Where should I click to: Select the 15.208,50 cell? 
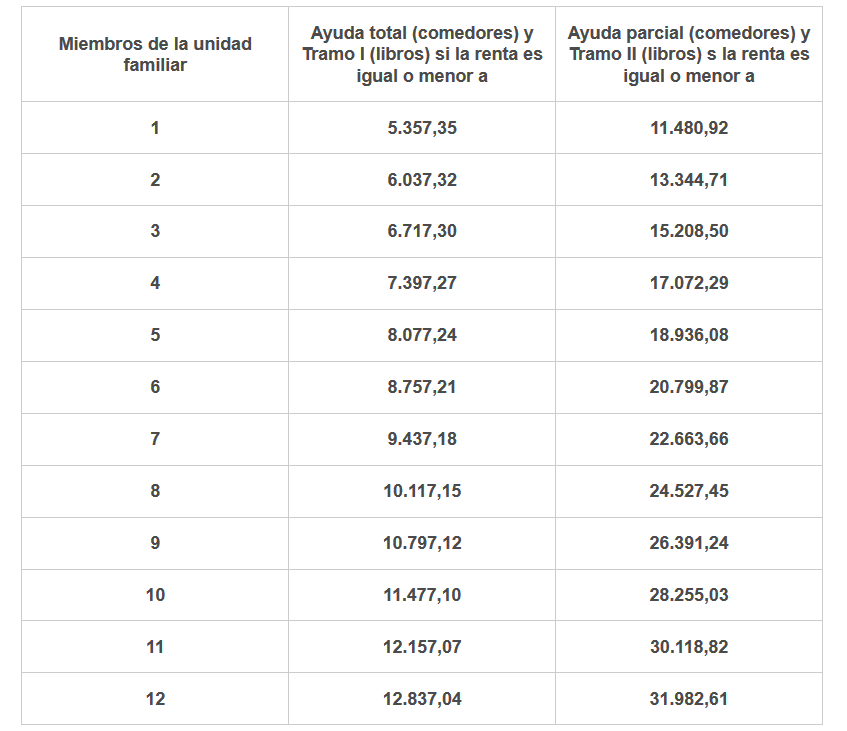point(689,231)
